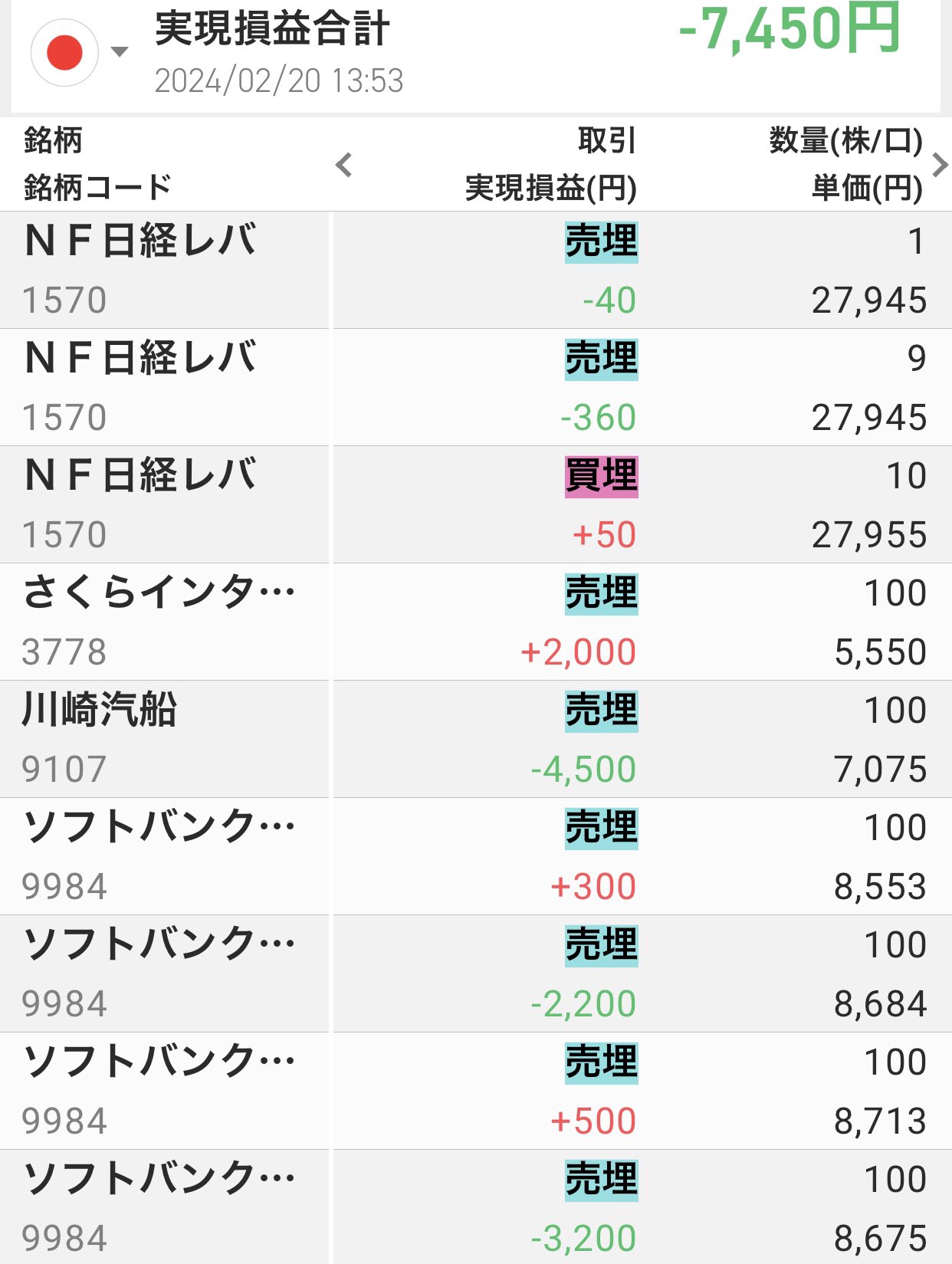Click the 銘柄コード column header
Screen dimensions: 952x1264
97,187
